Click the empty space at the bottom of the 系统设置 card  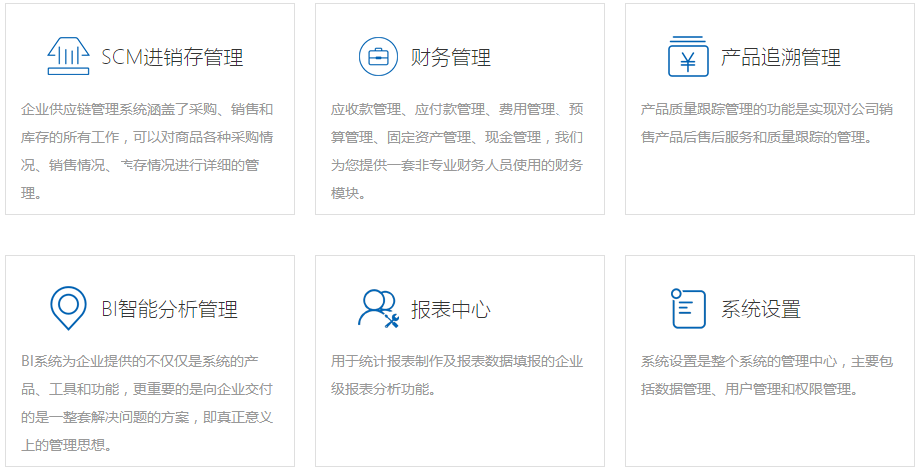(x=769, y=435)
